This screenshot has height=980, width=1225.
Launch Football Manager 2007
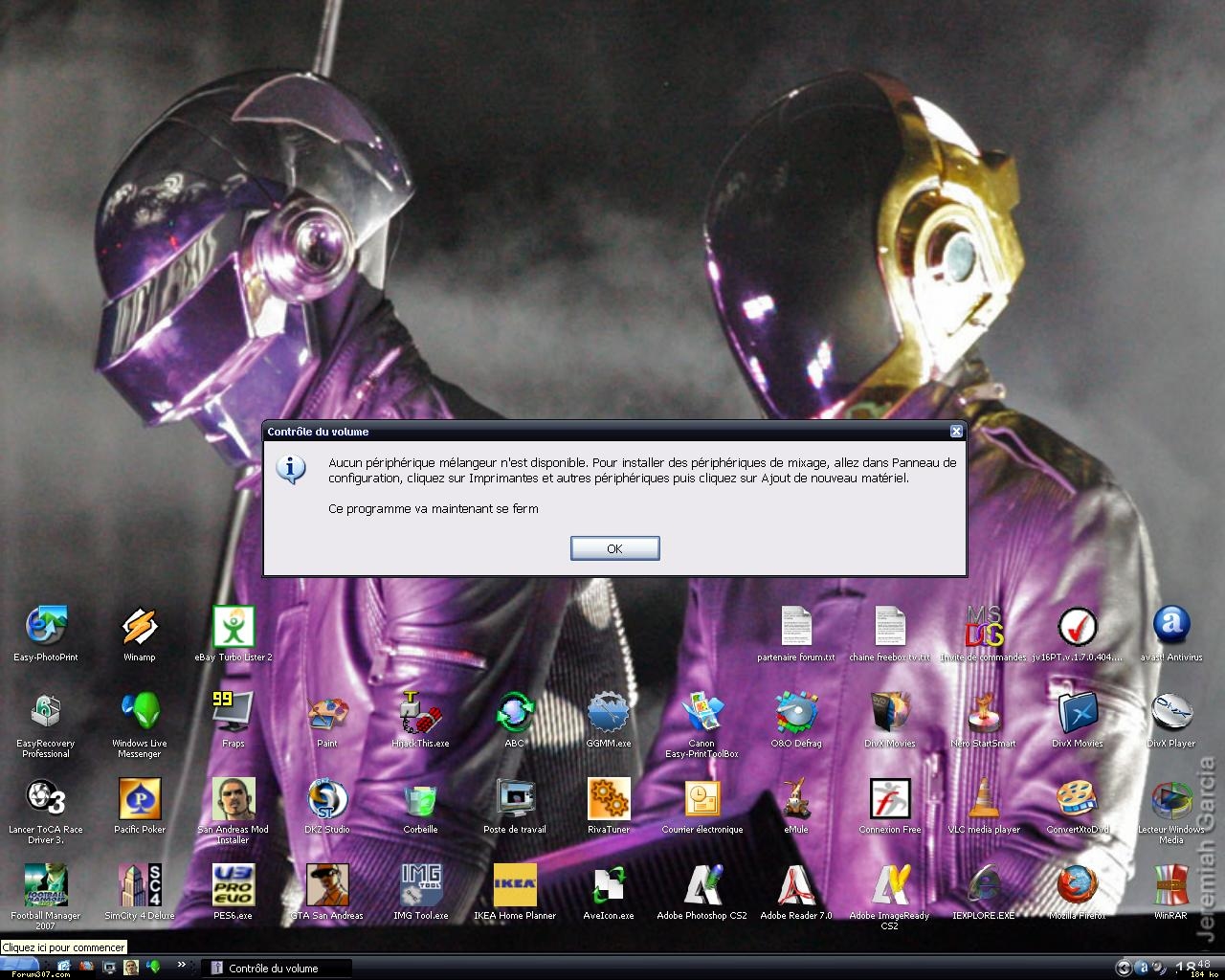[46, 898]
